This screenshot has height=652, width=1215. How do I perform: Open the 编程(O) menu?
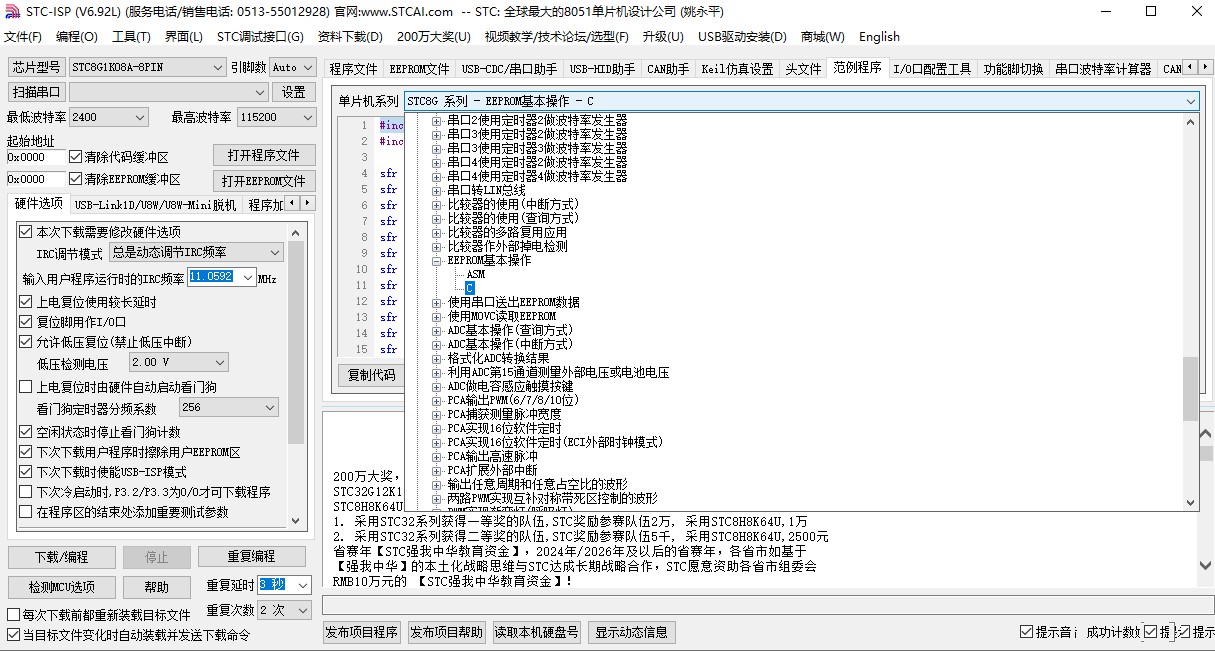tap(77, 37)
